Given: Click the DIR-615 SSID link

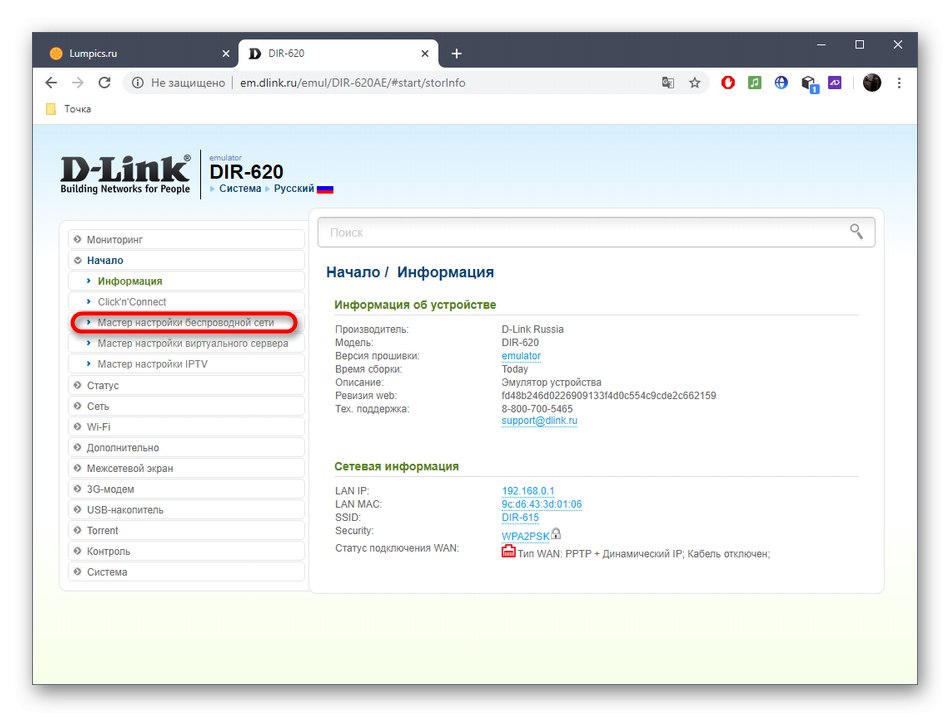Looking at the screenshot, I should tap(520, 518).
